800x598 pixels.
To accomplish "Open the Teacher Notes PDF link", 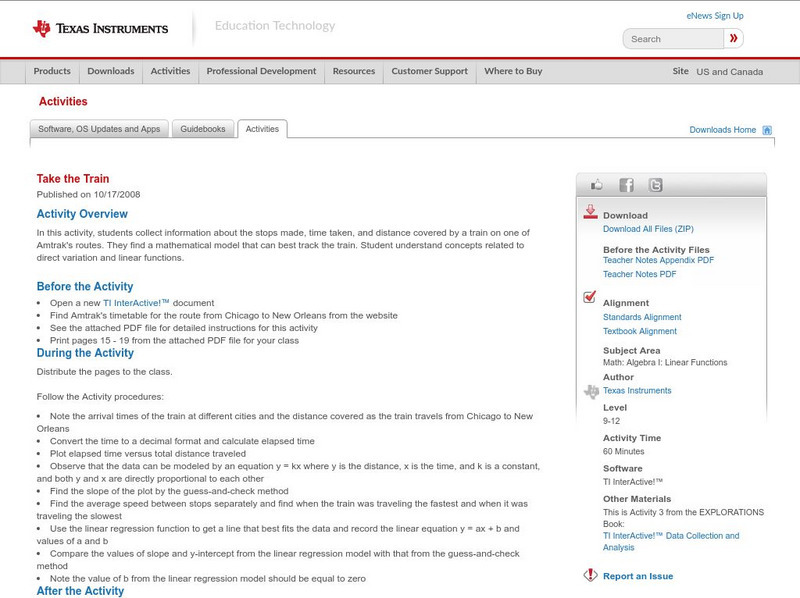I will (x=639, y=275).
